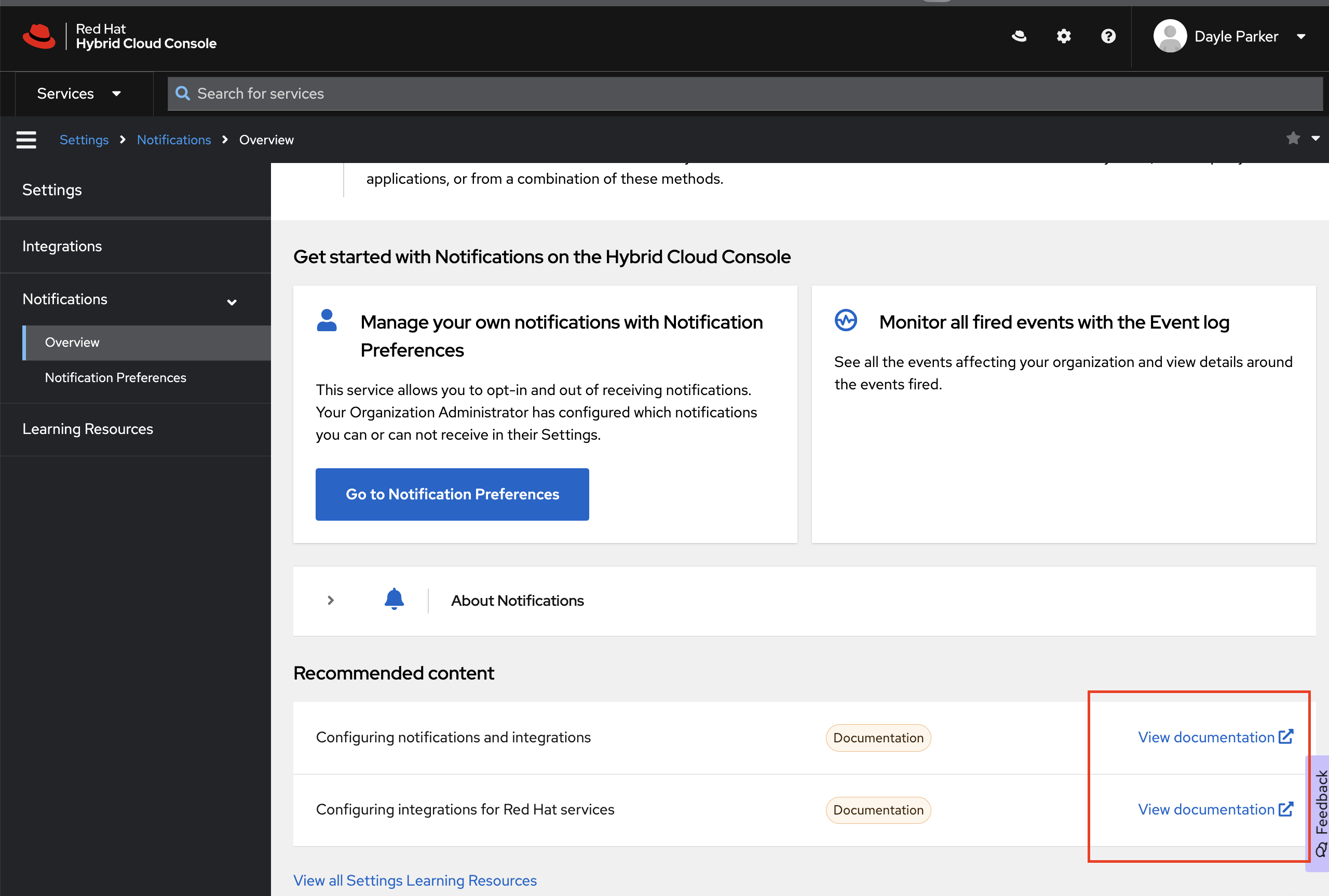
Task: Open the dropdown arrow next to the favorite star
Action: coord(1316,138)
